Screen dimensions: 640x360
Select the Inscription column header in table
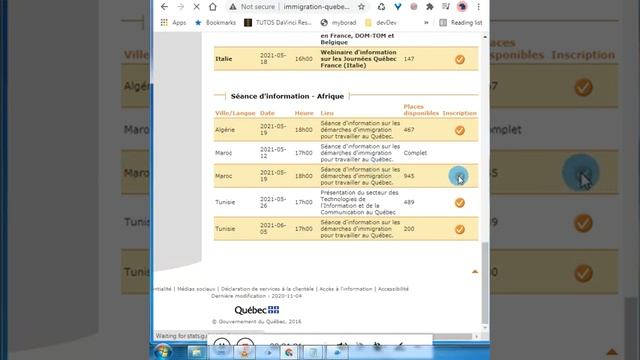(460, 113)
